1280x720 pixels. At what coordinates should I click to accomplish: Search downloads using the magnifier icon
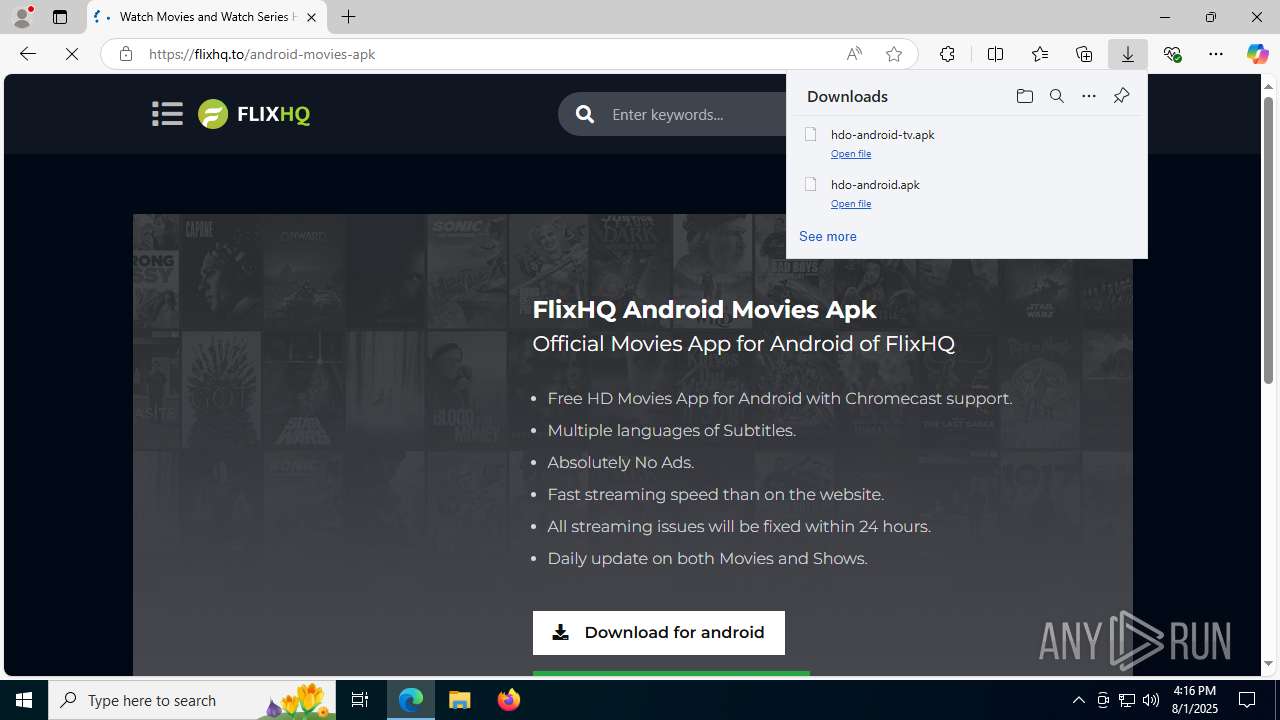(1056, 96)
